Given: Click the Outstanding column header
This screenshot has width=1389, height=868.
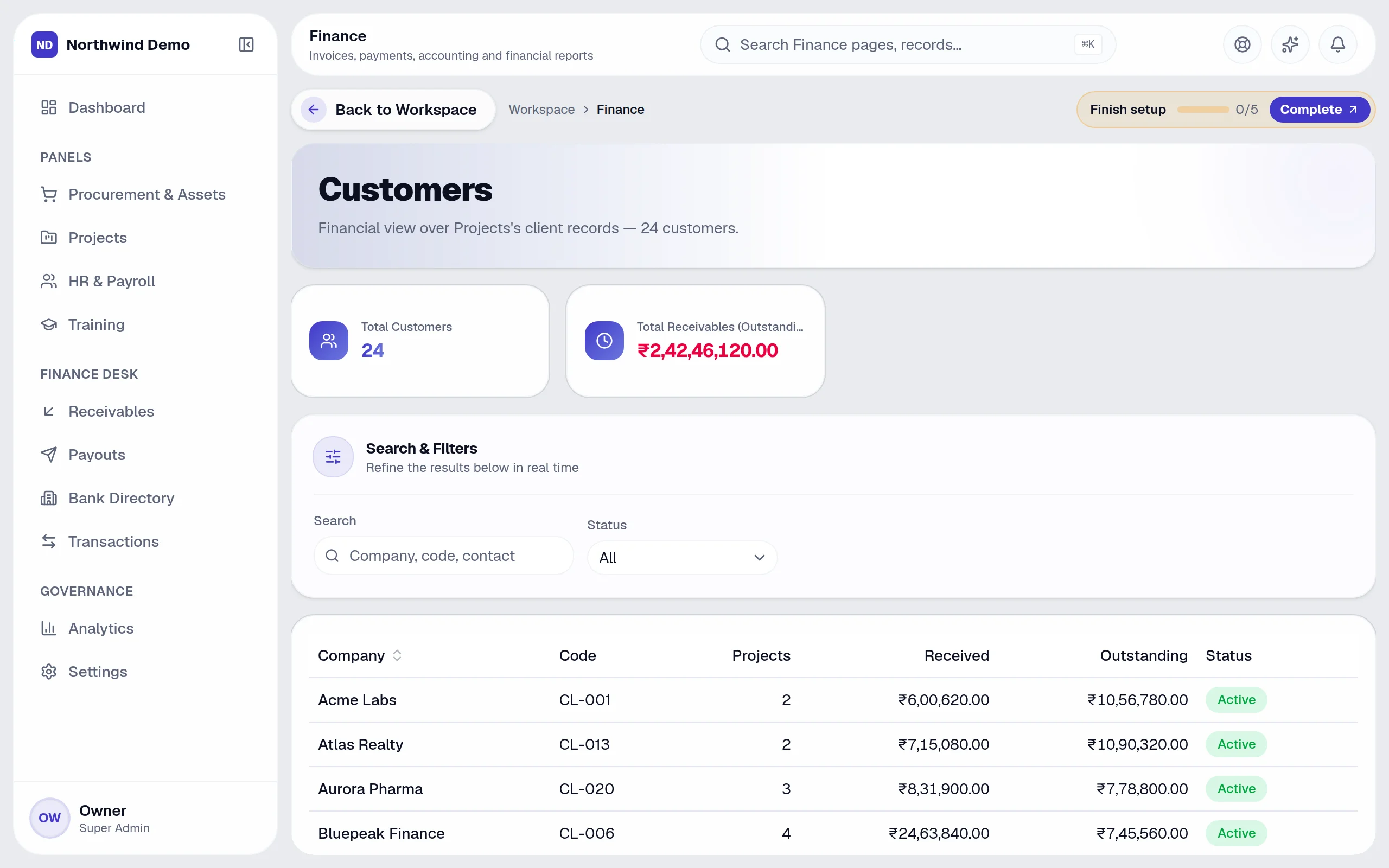Looking at the screenshot, I should pos(1143,655).
